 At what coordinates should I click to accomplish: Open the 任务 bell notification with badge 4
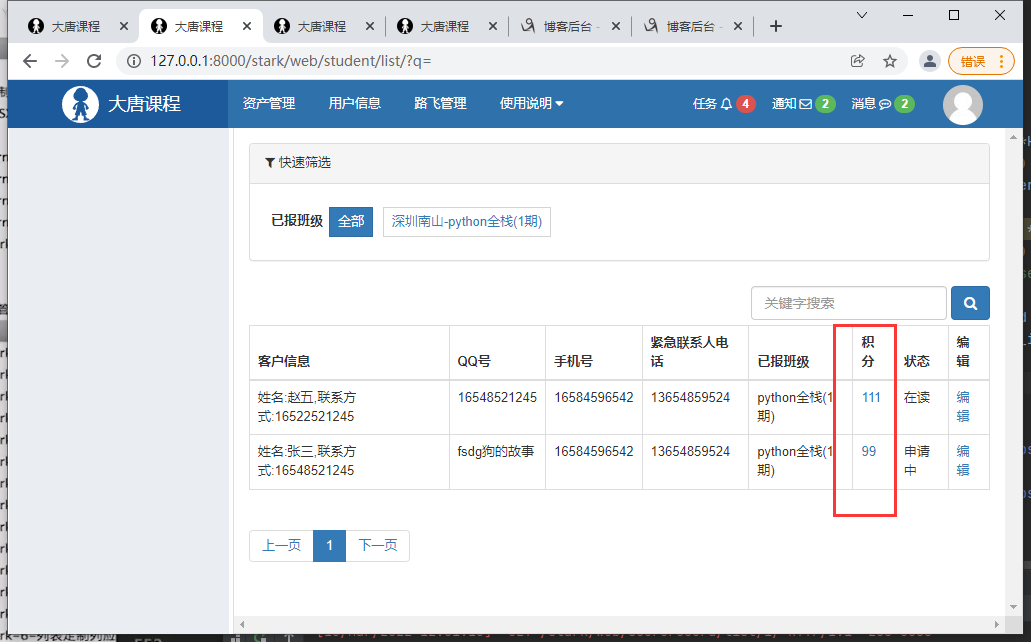[723, 104]
